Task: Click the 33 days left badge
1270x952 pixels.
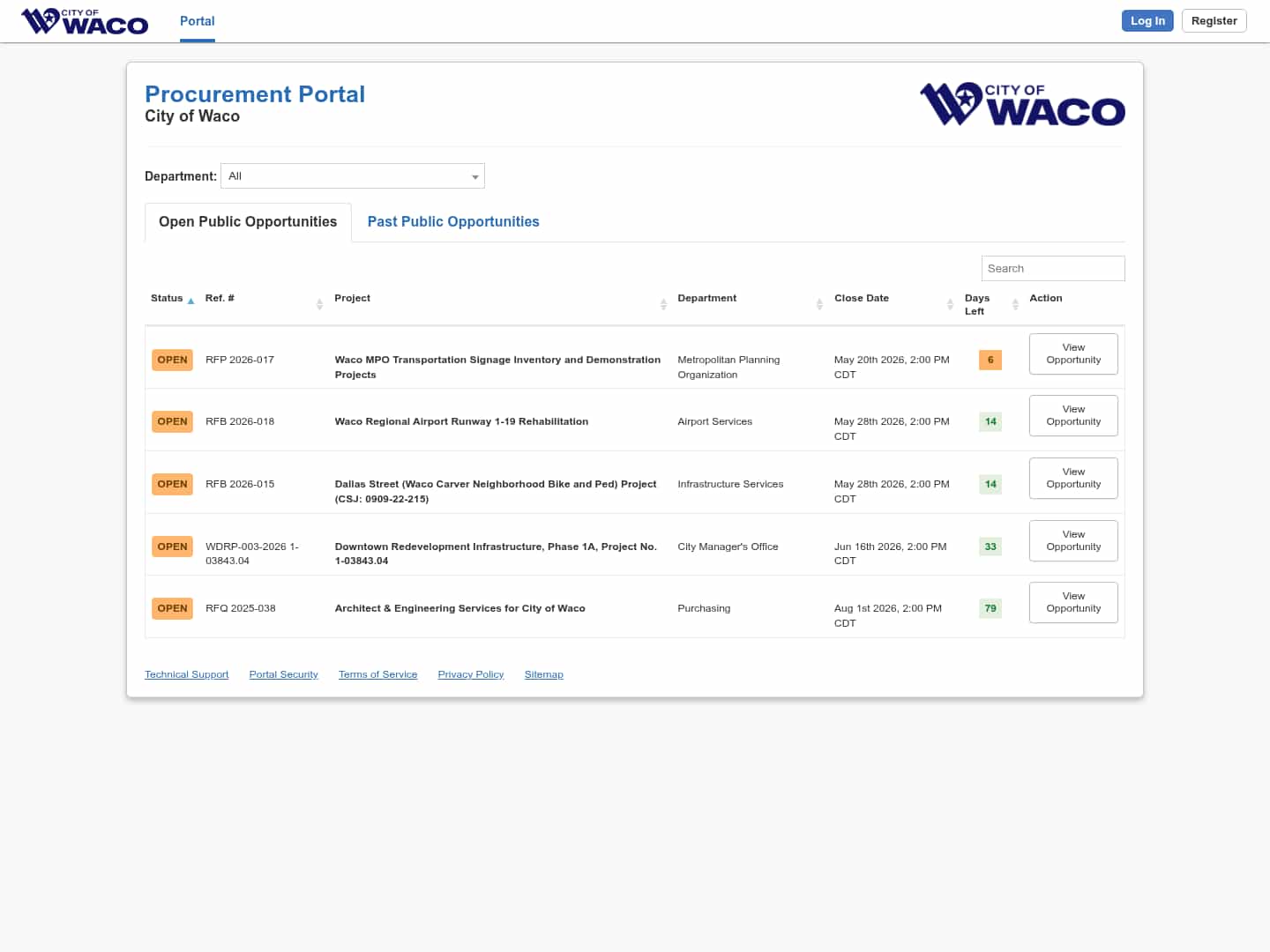Action: pos(990,547)
